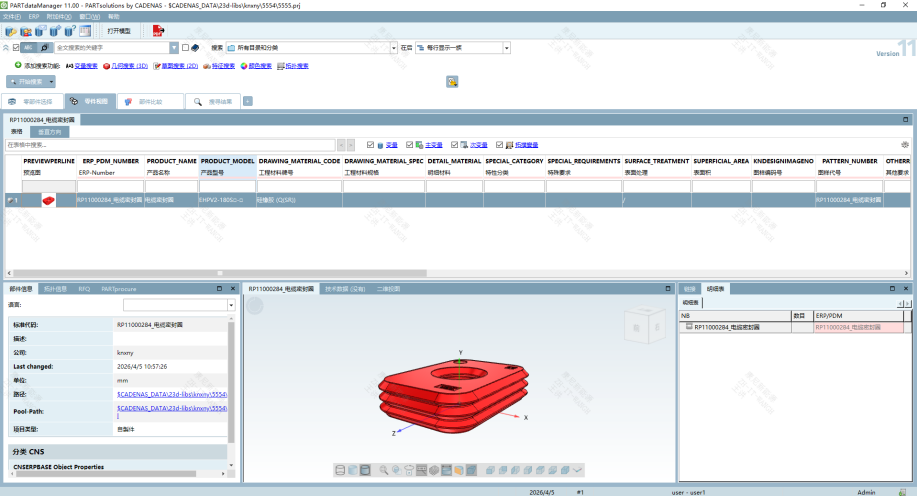917x496 pixels.
Task: Click the 变量搜索 link
Action: pos(85,66)
